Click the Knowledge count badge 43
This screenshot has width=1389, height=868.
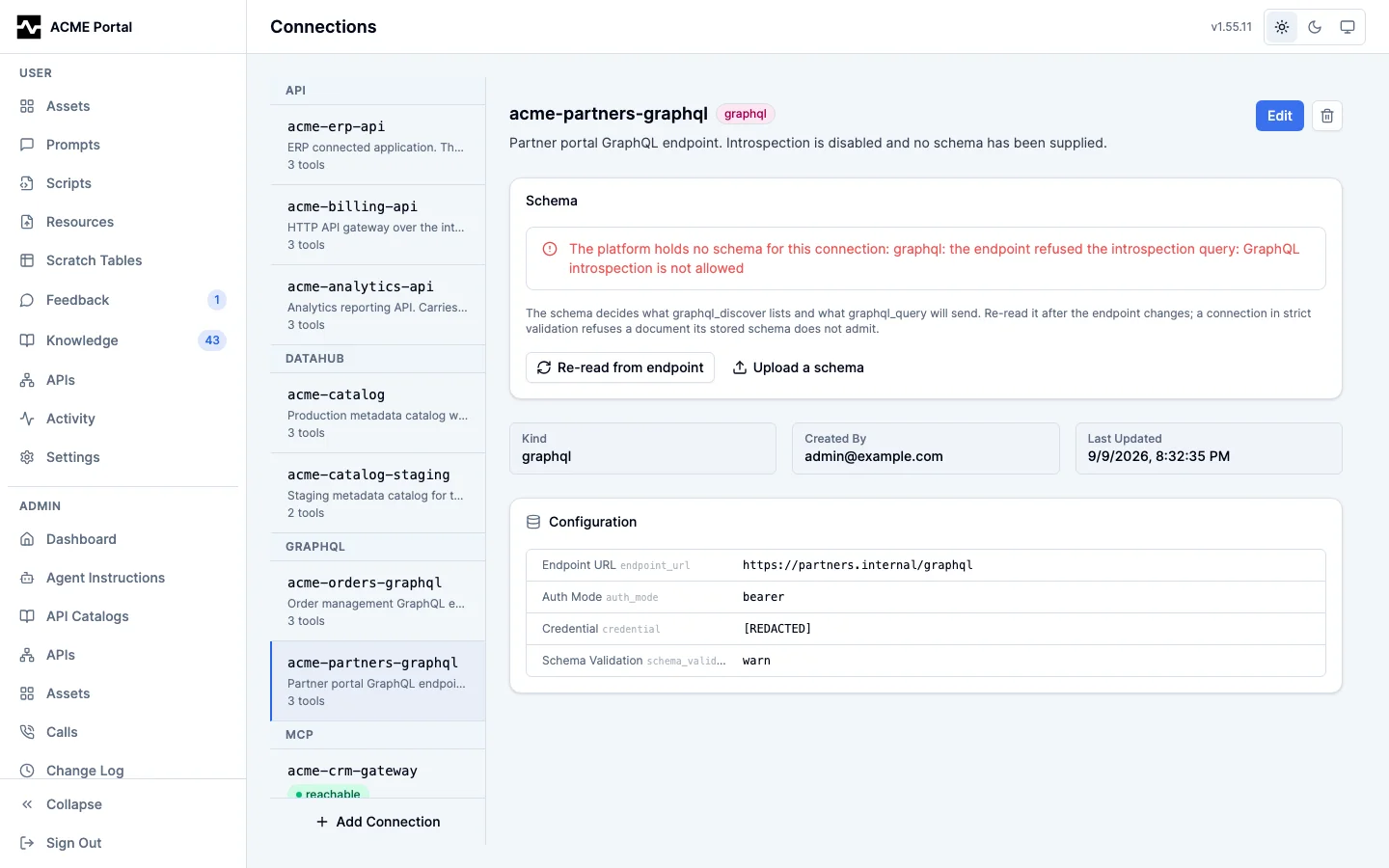(212, 340)
